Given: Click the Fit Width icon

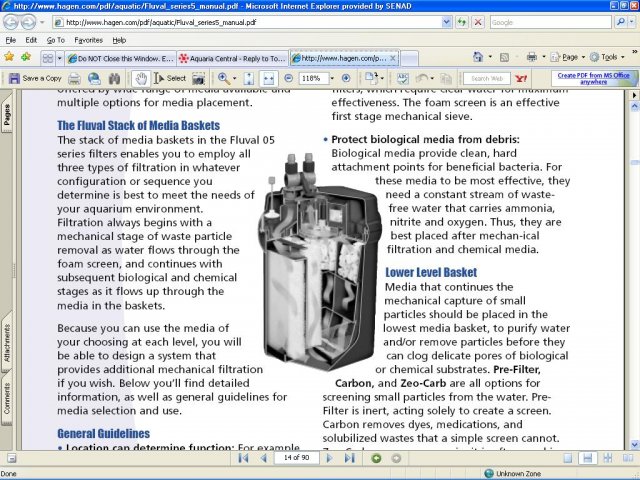Looking at the screenshot, I should pyautogui.click(x=269, y=78).
